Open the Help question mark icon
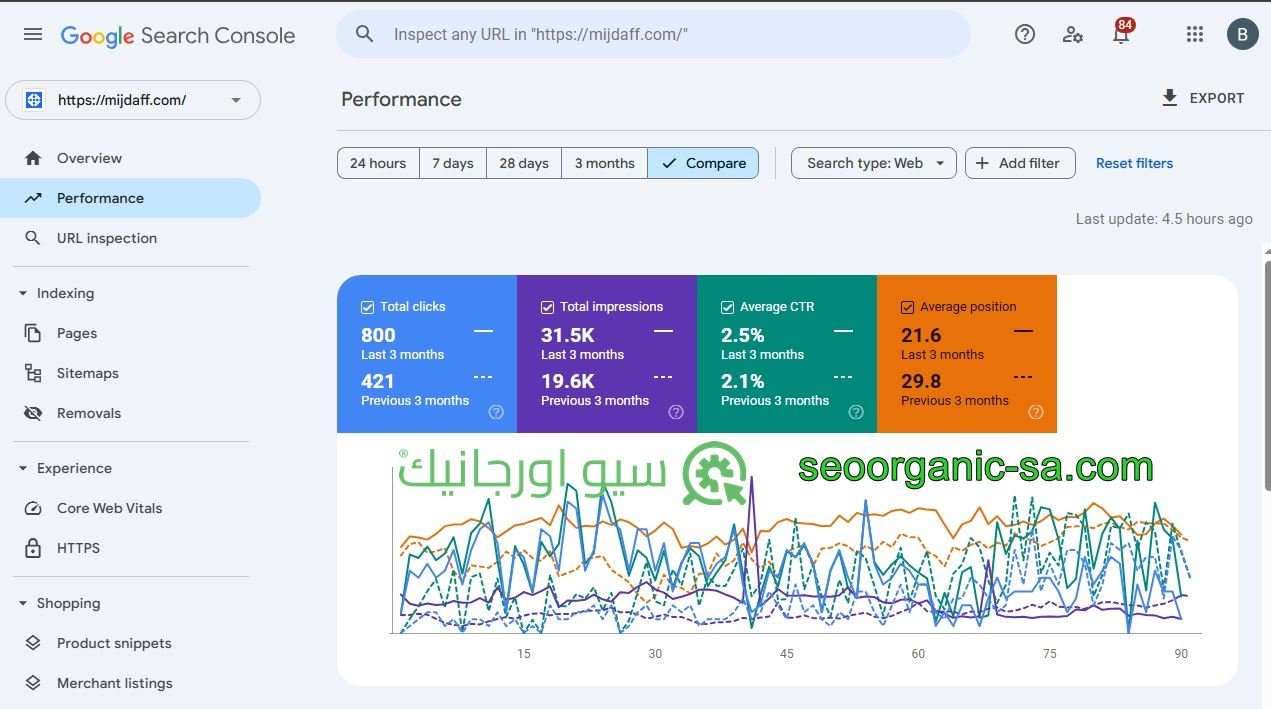1271x709 pixels. tap(1024, 33)
